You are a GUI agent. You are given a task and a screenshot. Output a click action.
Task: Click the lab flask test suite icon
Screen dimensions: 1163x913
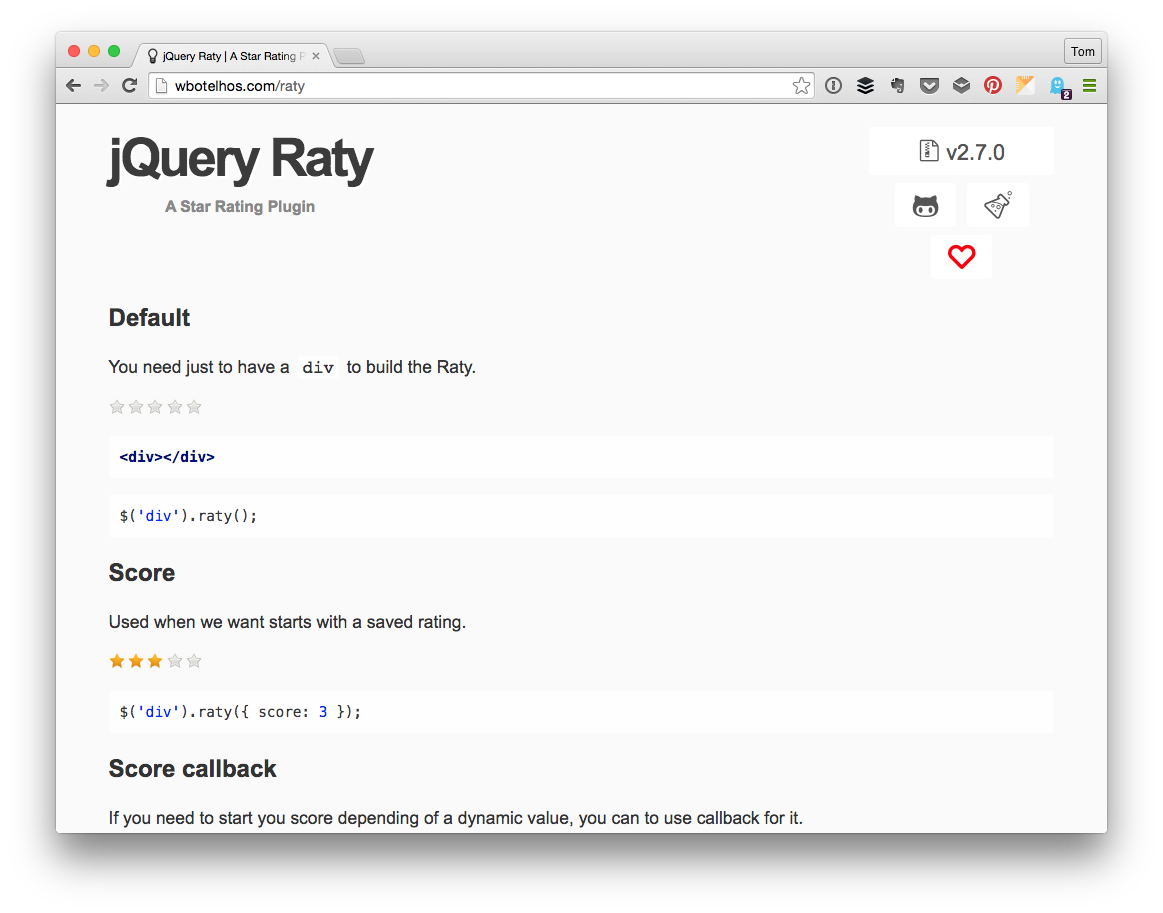tap(997, 204)
